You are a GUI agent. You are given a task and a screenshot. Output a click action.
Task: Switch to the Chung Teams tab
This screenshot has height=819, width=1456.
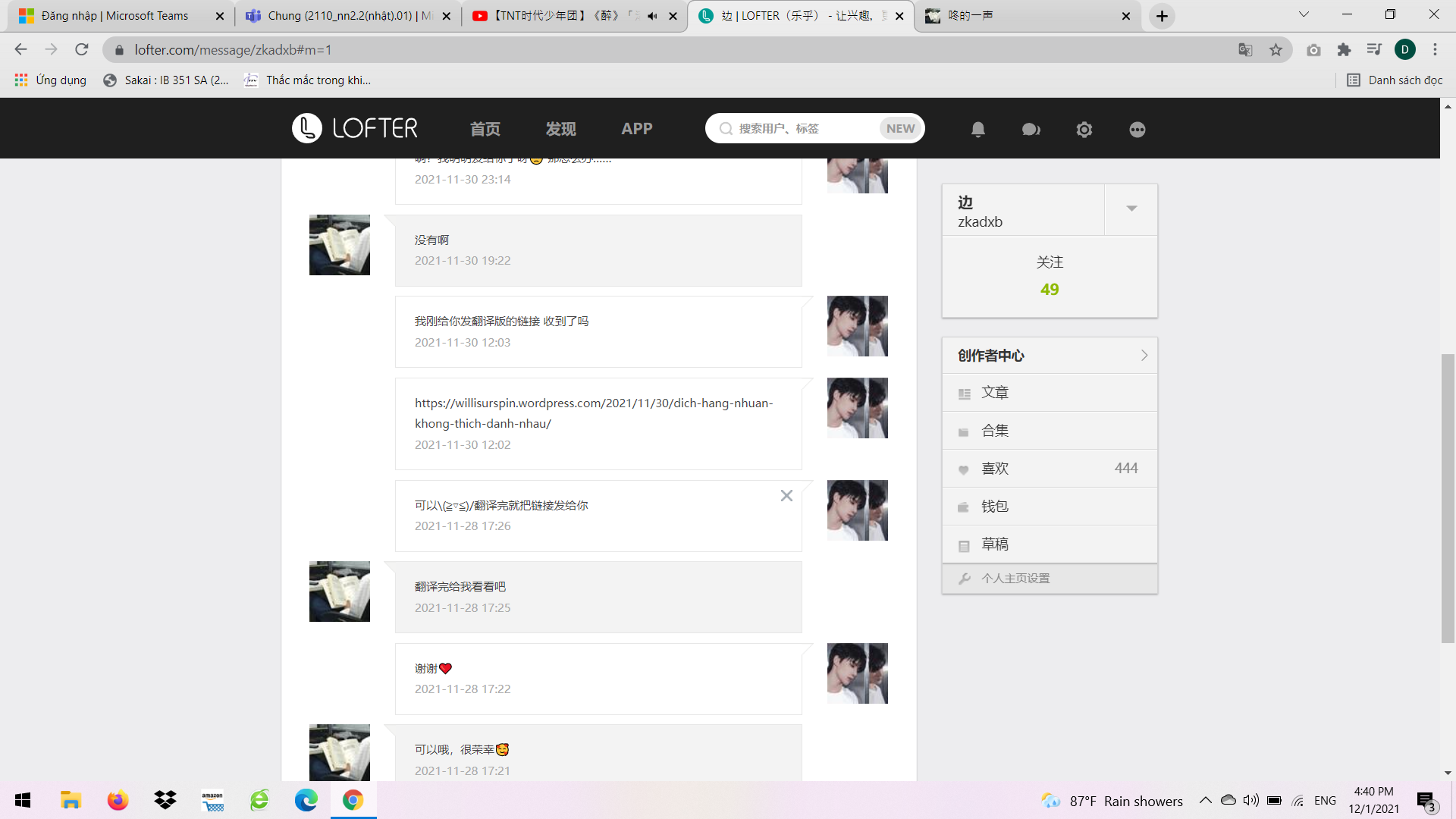point(350,16)
